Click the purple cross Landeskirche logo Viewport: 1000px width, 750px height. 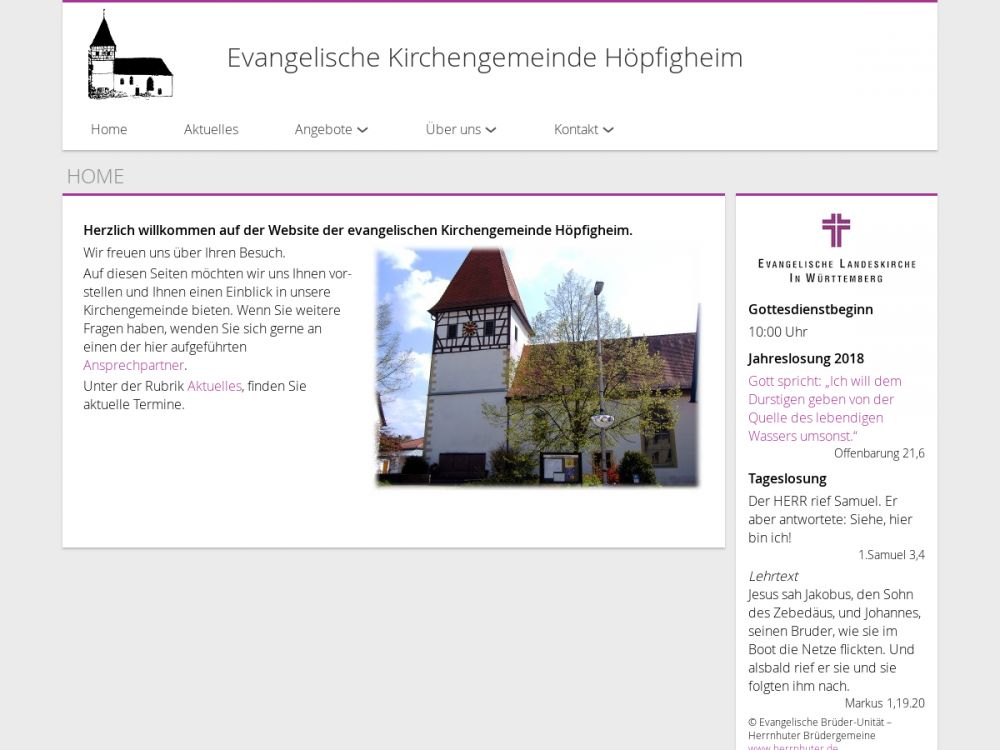pos(836,230)
